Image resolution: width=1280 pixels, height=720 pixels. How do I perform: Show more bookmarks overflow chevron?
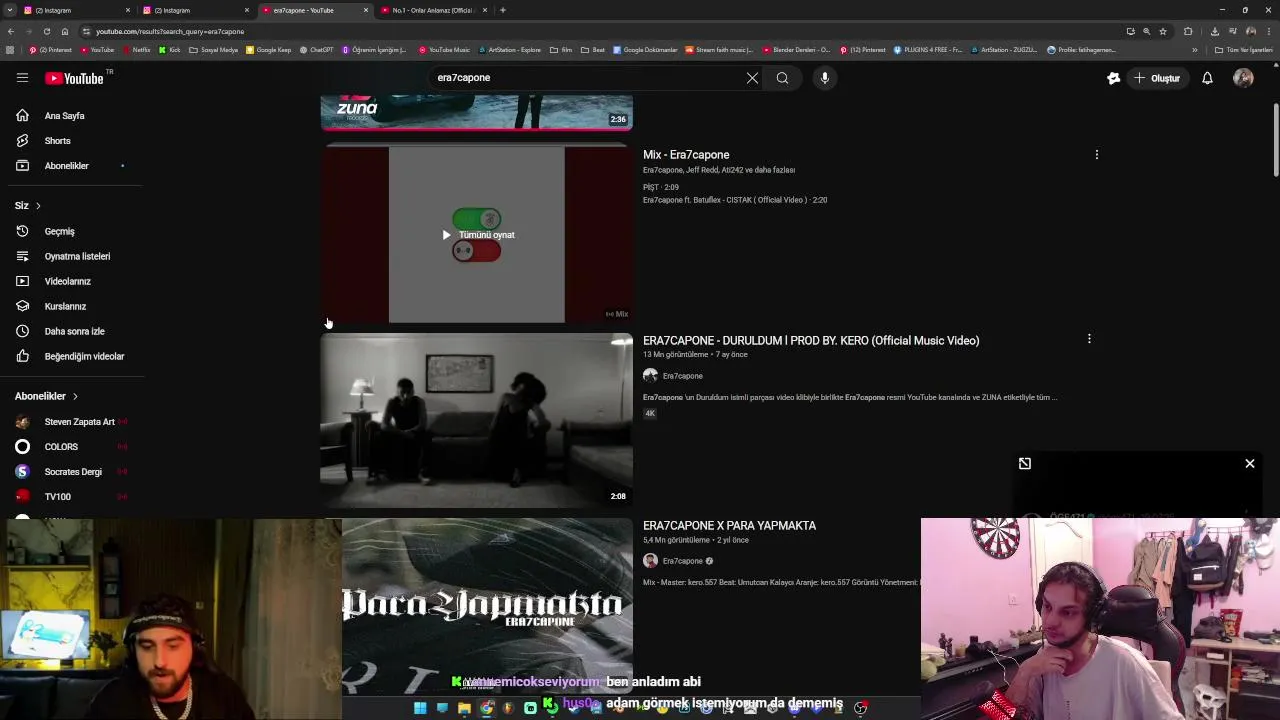pyautogui.click(x=1194, y=50)
